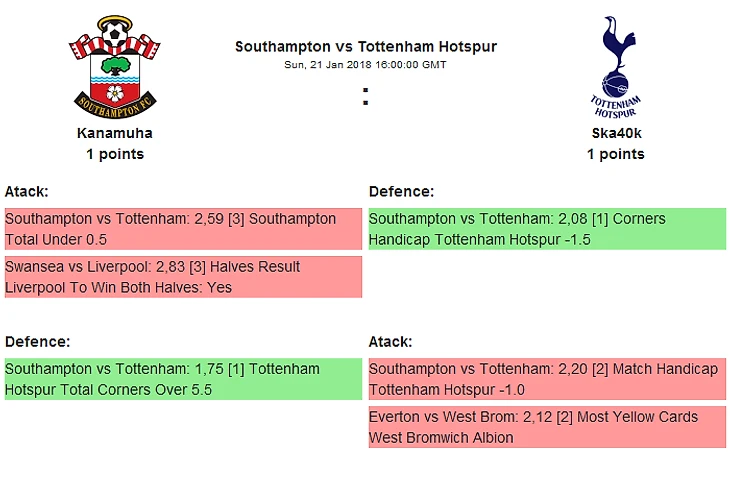Click the Atack heading above Southampton Total Under bet

click(x=27, y=191)
